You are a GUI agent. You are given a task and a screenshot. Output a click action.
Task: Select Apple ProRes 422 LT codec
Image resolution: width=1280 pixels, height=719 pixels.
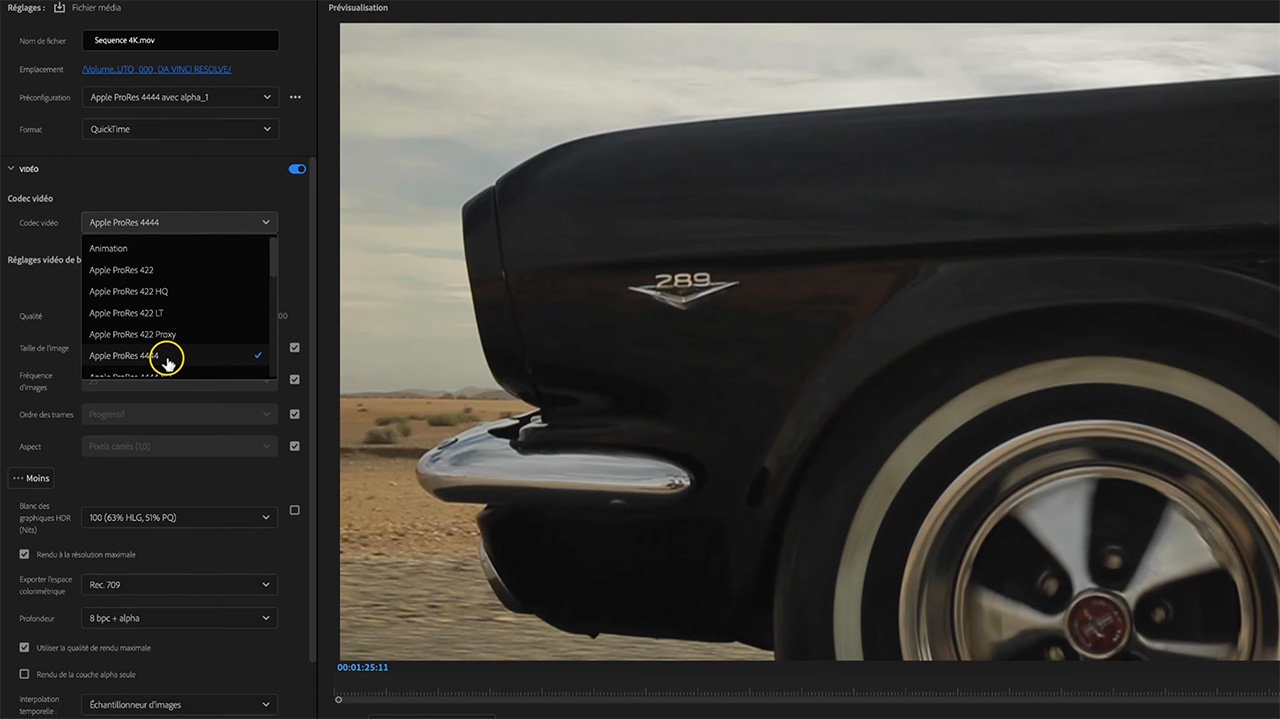[x=175, y=313]
